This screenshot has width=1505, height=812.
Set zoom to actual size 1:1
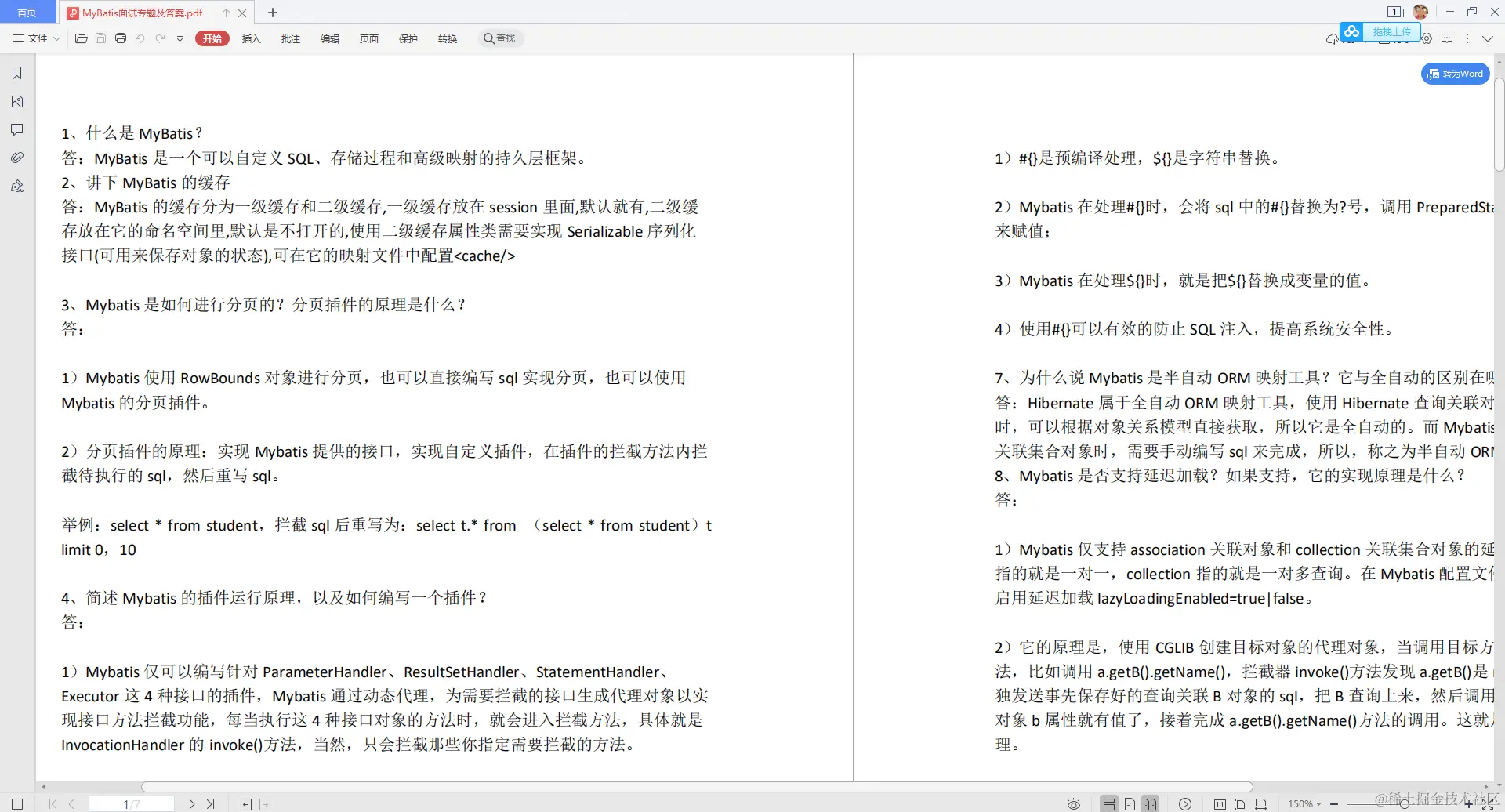1220,804
